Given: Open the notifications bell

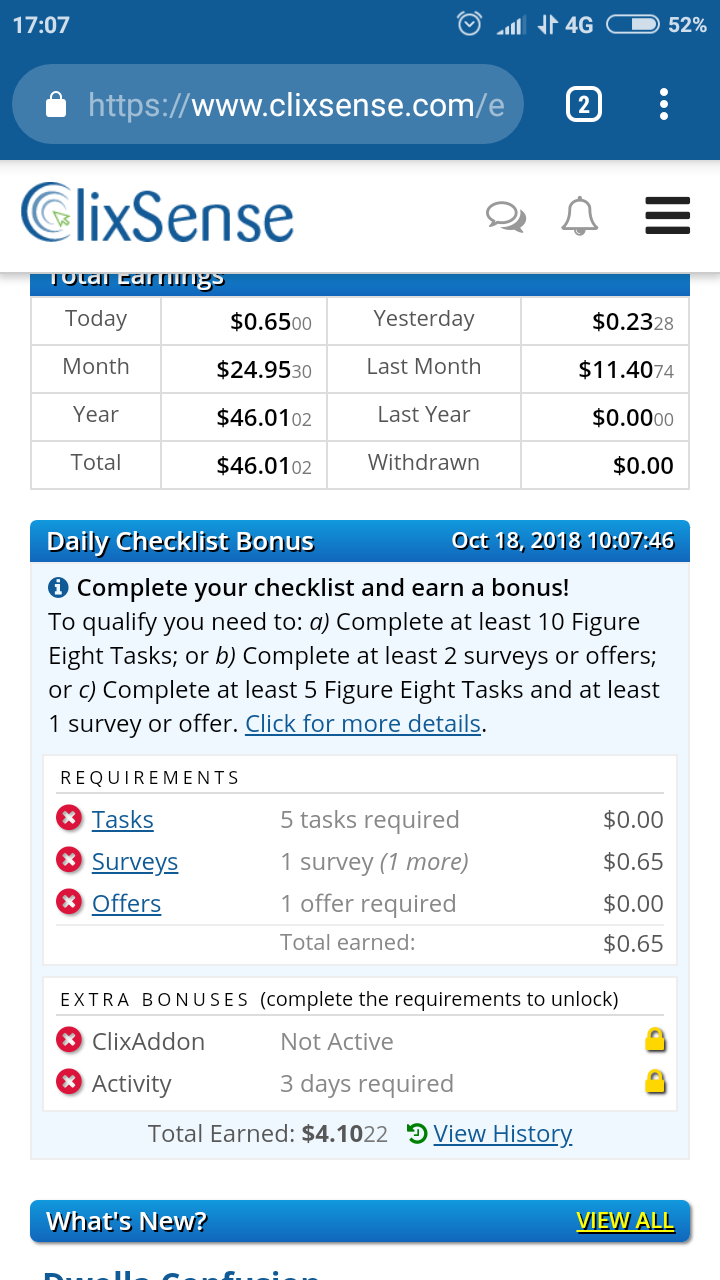Looking at the screenshot, I should 580,216.
